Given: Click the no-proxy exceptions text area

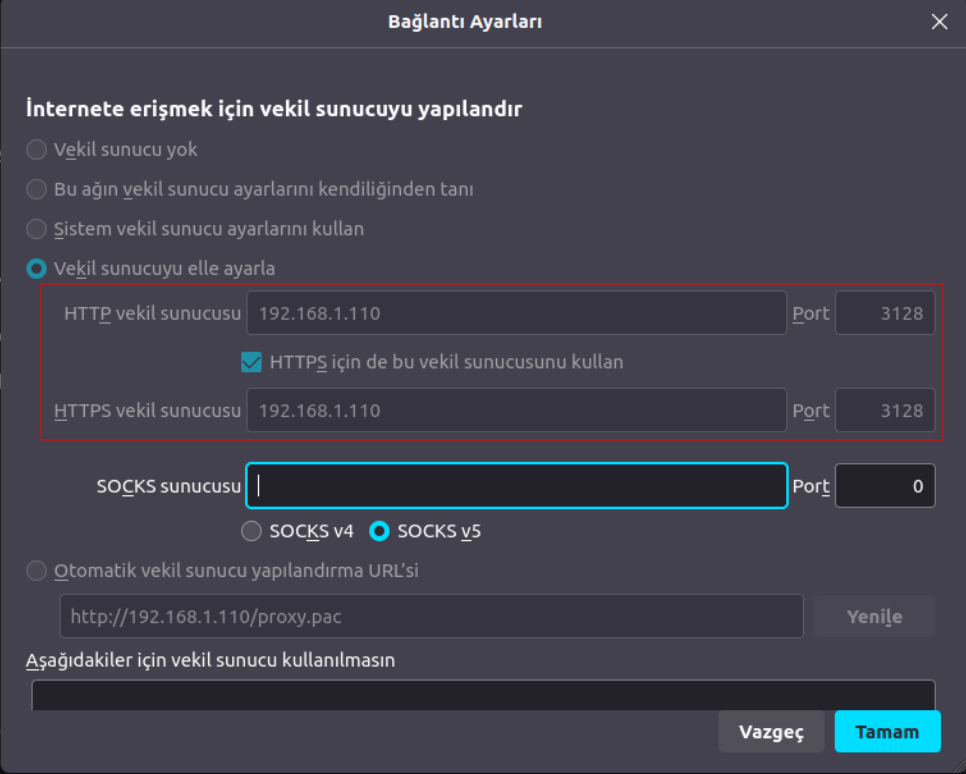Looking at the screenshot, I should coord(483,695).
